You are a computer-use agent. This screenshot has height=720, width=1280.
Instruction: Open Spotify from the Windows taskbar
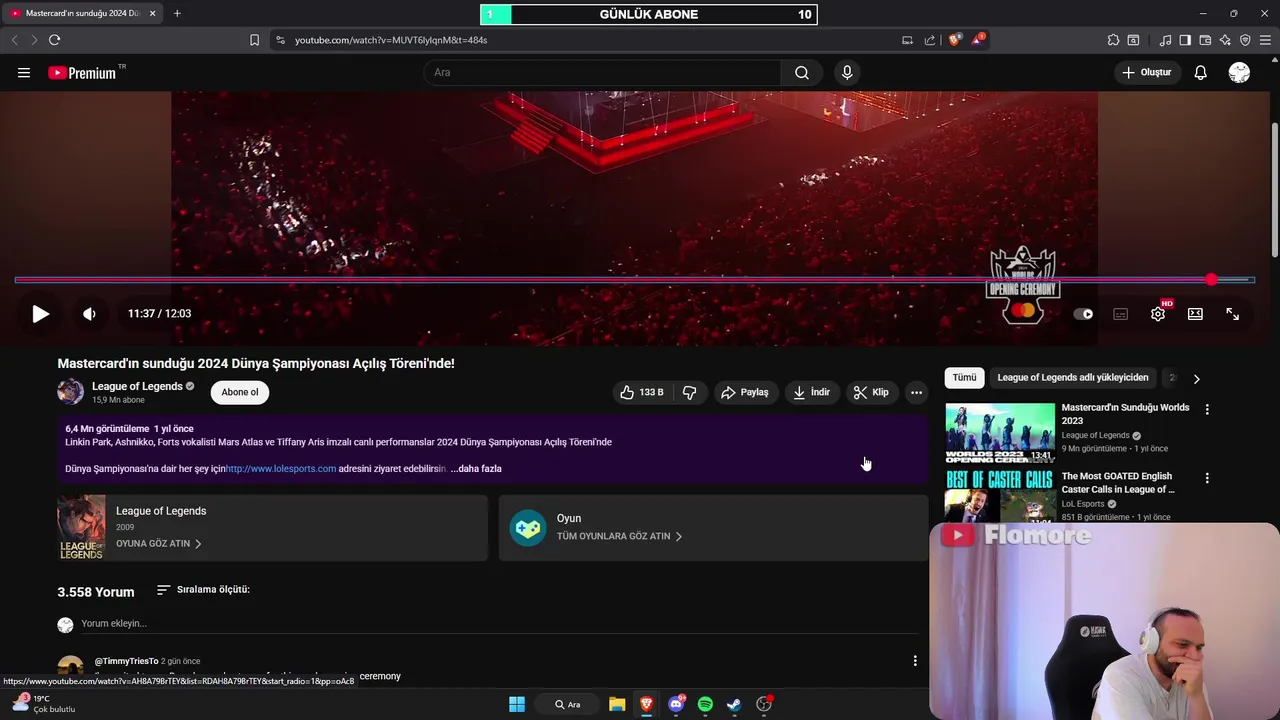(x=705, y=704)
